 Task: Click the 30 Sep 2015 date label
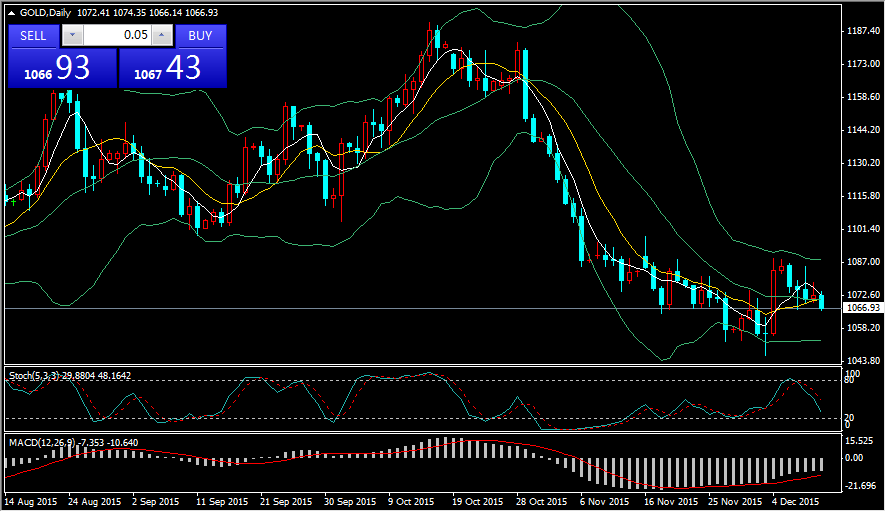350,502
